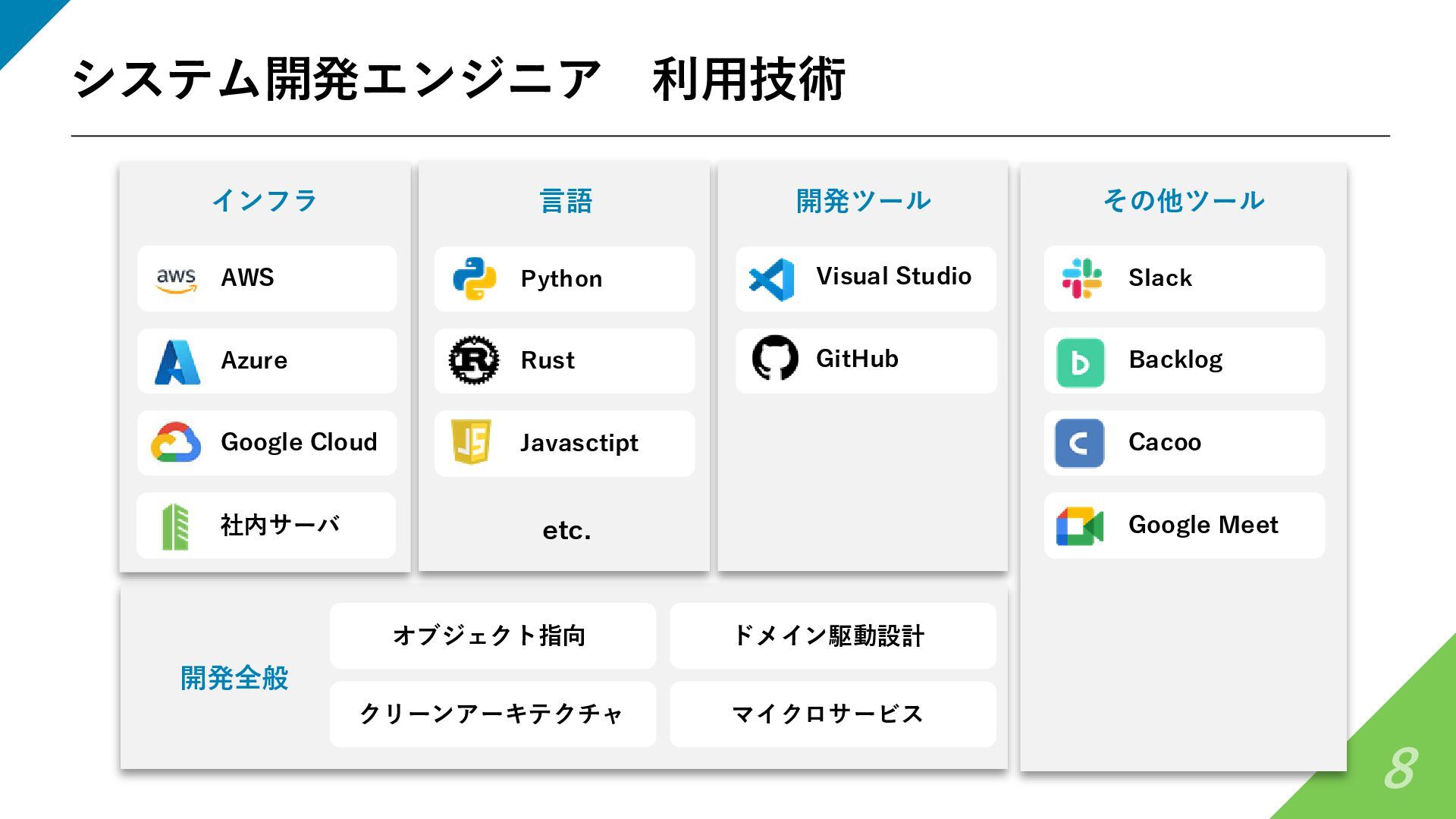The height and width of the screenshot is (819, 1456).
Task: Select the オブジェクト指向 box
Action: coord(492,635)
